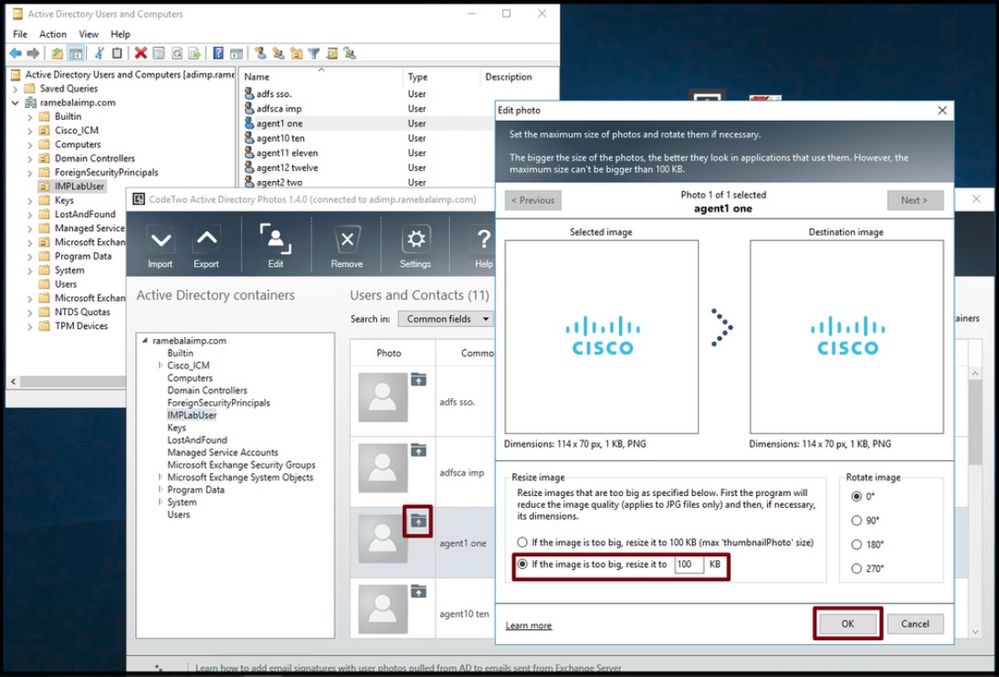Select custom resize KB radio option
This screenshot has width=999, height=677.
click(522, 564)
